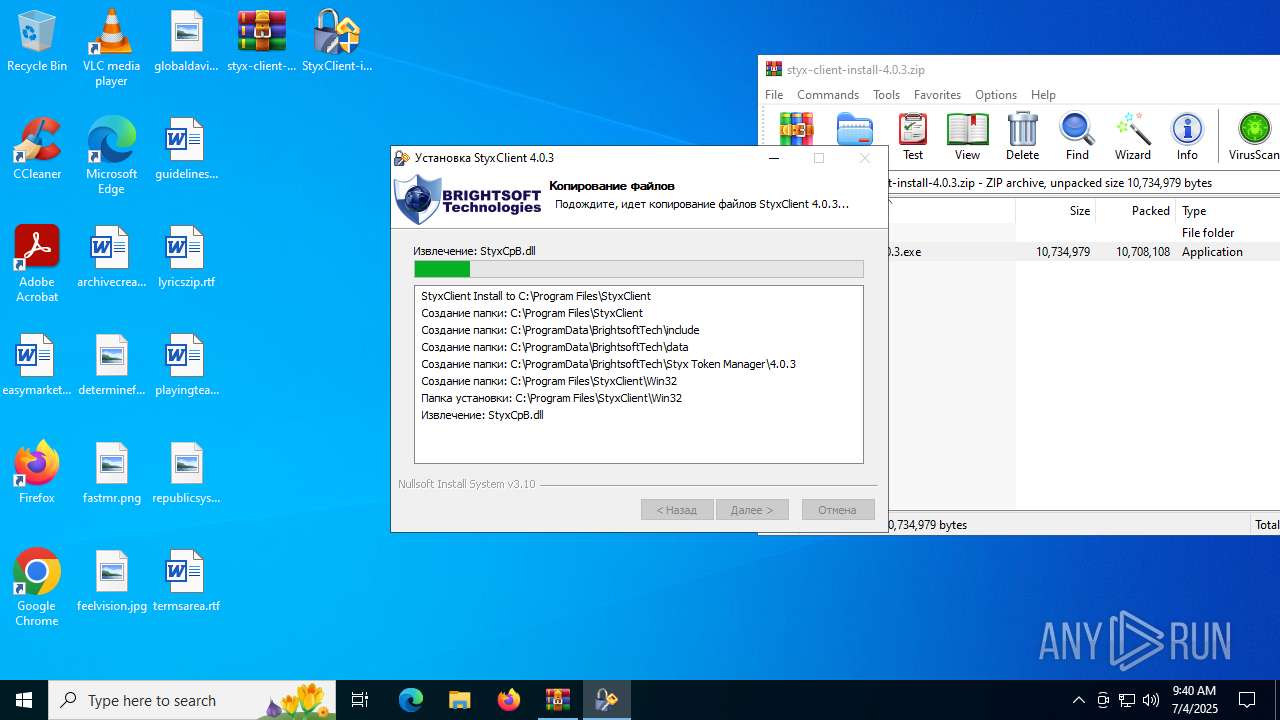The image size is (1280, 720).
Task: Click the Extract To folder icon in WinRAR
Action: point(854,130)
